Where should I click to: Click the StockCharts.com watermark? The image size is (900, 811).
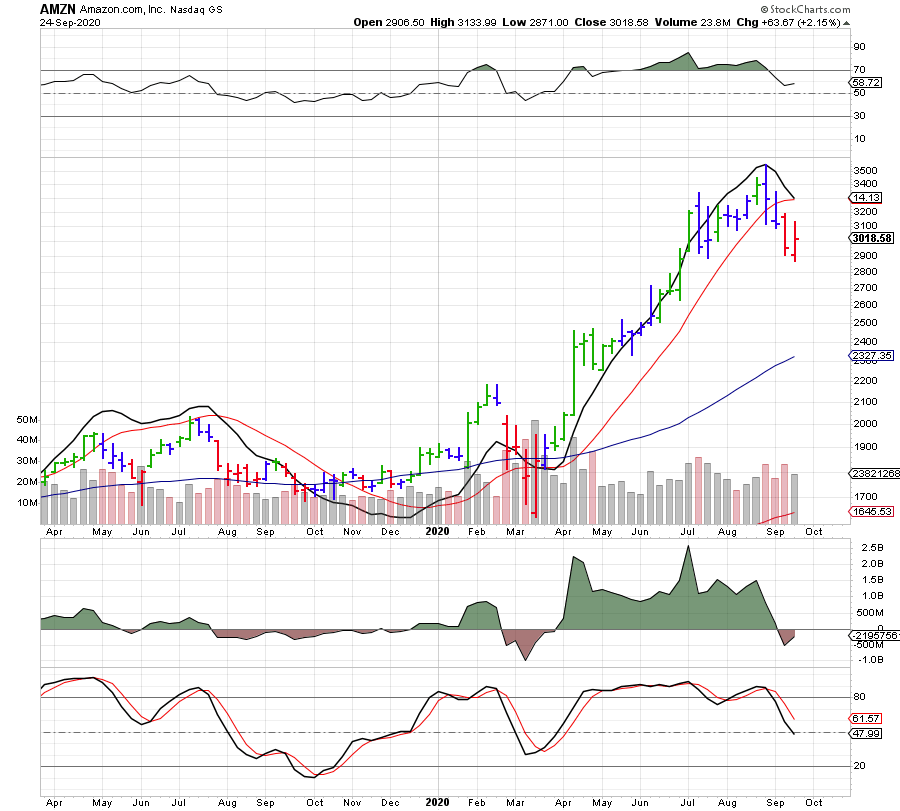click(x=815, y=8)
